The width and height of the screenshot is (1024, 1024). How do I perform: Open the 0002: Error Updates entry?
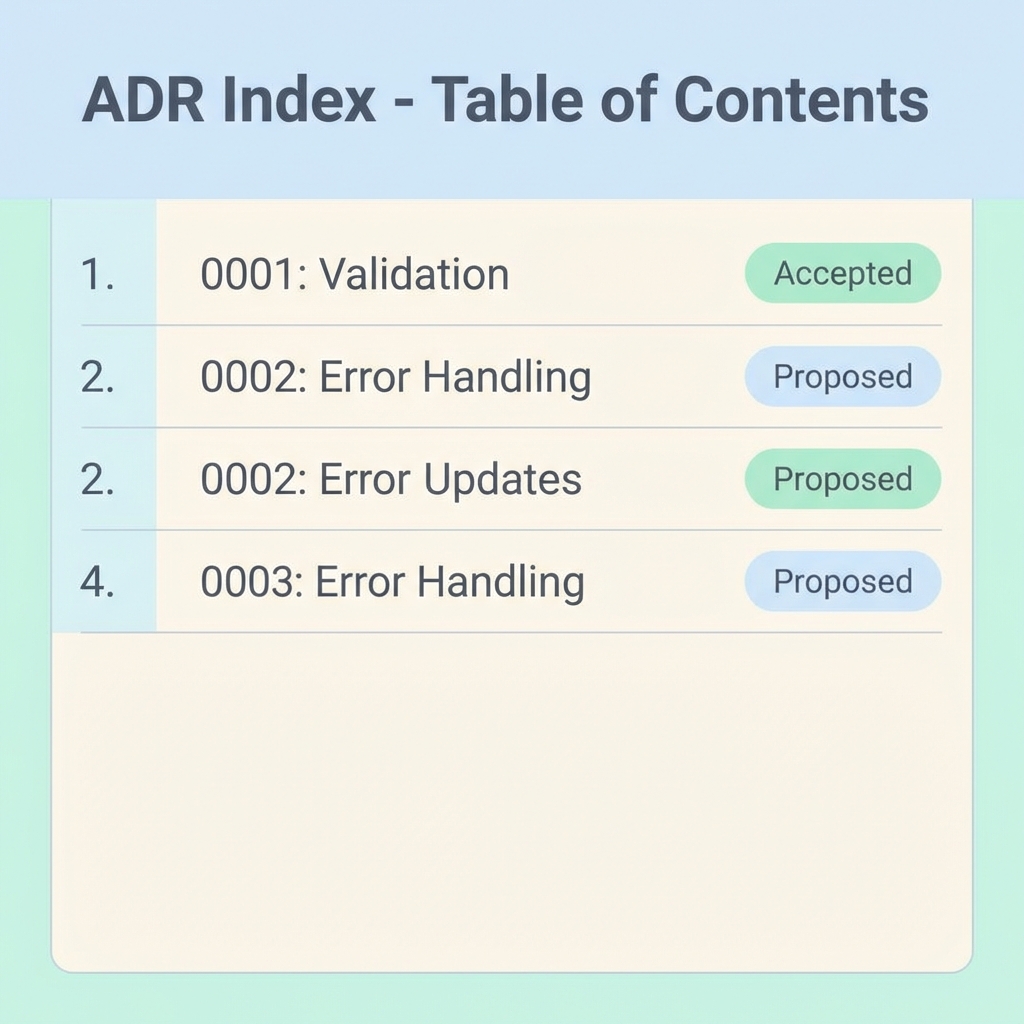point(390,480)
